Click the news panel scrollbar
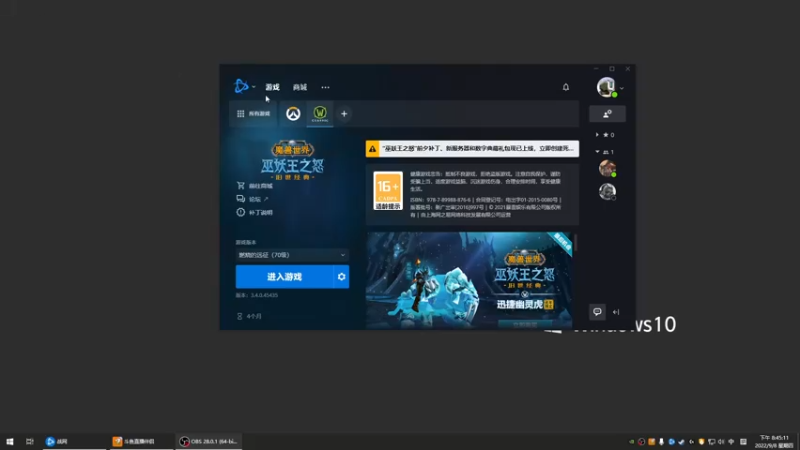 click(576, 243)
